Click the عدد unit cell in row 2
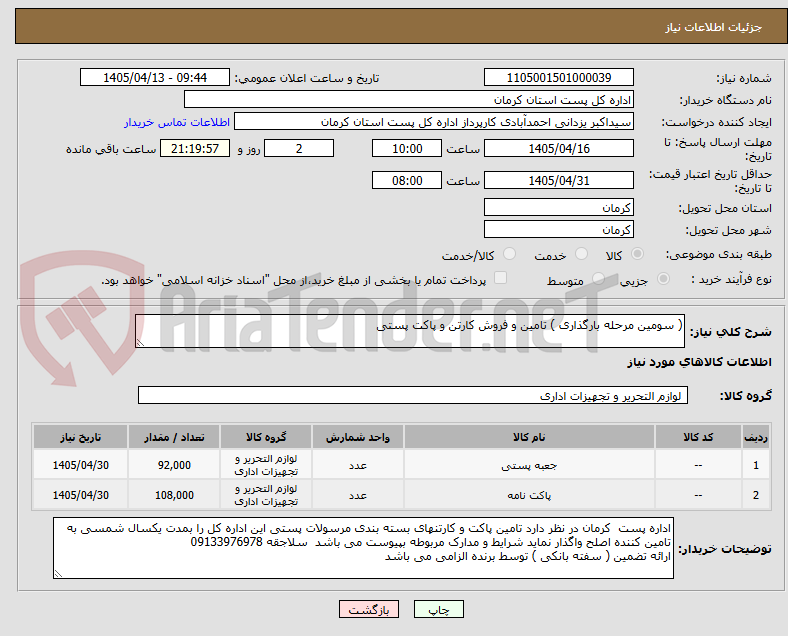 [x=357, y=495]
